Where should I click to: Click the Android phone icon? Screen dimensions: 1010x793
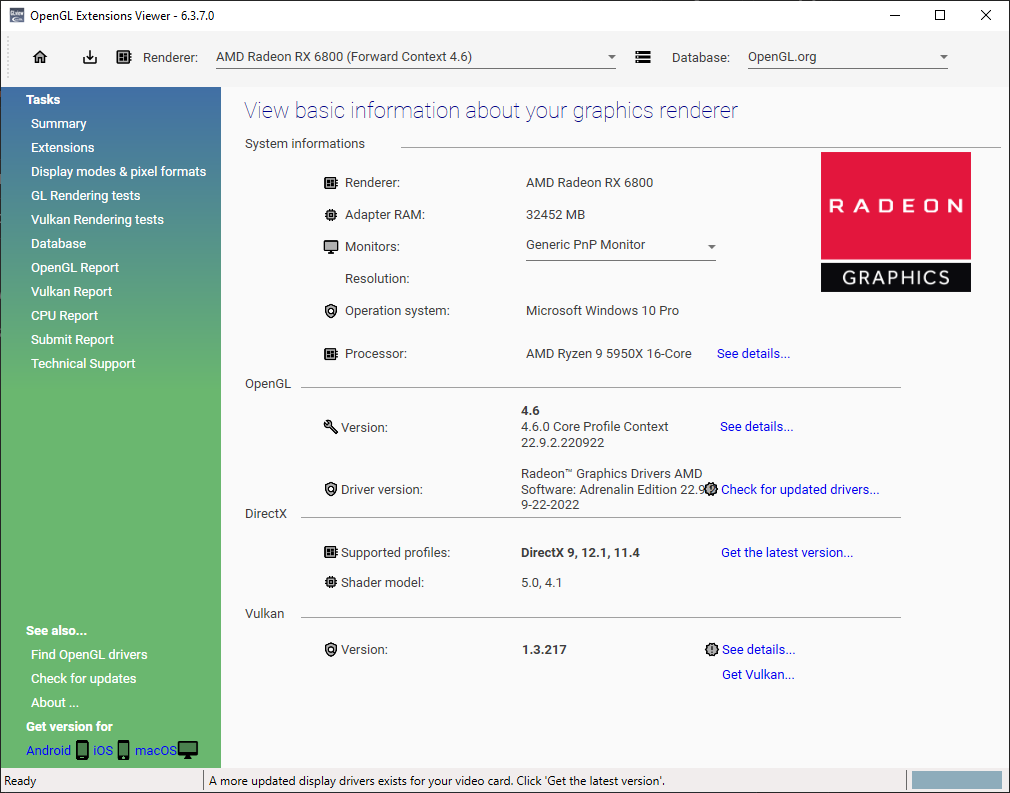[82, 750]
